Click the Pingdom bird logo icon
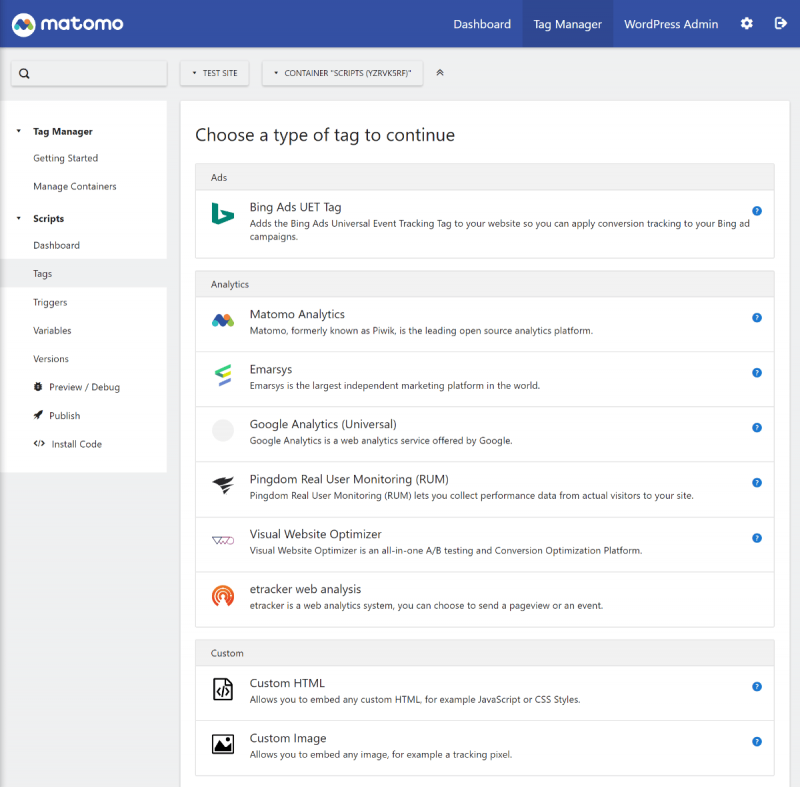 point(222,485)
